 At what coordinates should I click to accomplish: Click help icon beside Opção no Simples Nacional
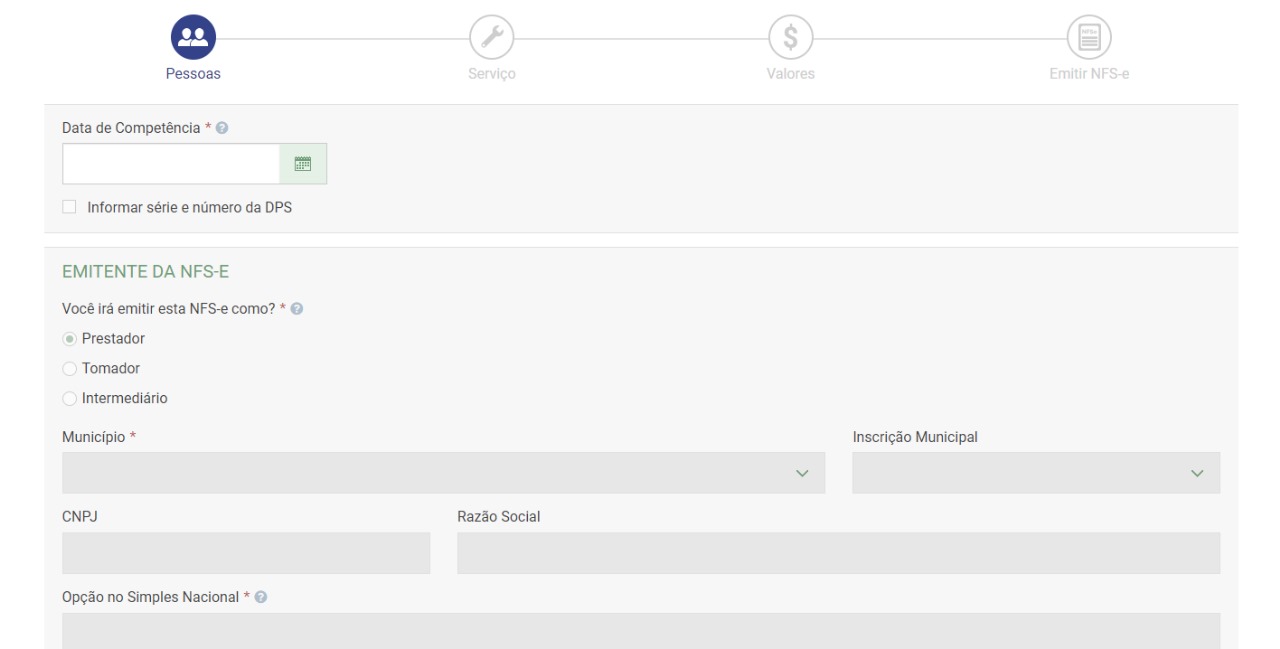coord(261,597)
